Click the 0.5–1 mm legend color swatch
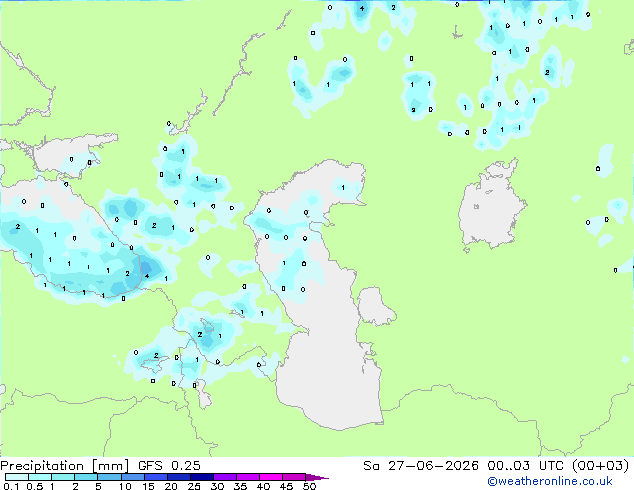The height and width of the screenshot is (490, 634). click(x=40, y=477)
